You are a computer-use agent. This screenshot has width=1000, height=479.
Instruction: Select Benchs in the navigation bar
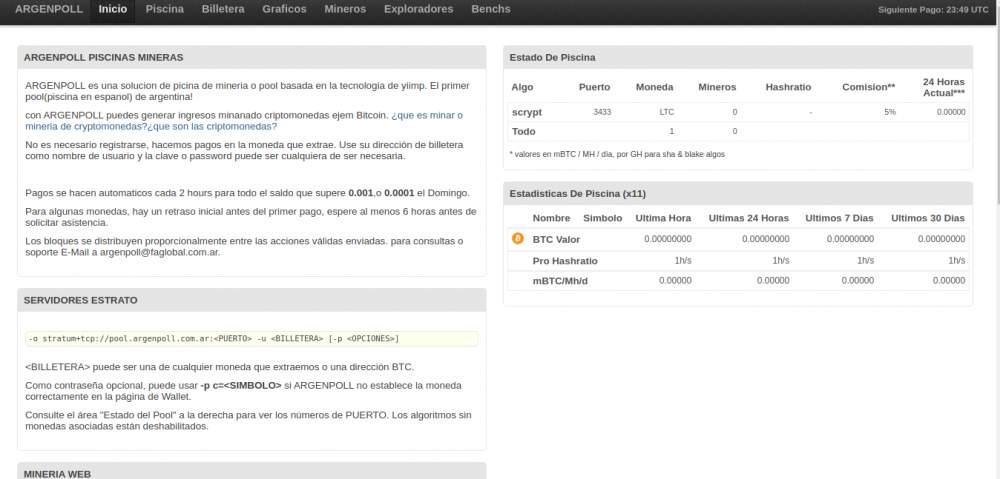(490, 9)
